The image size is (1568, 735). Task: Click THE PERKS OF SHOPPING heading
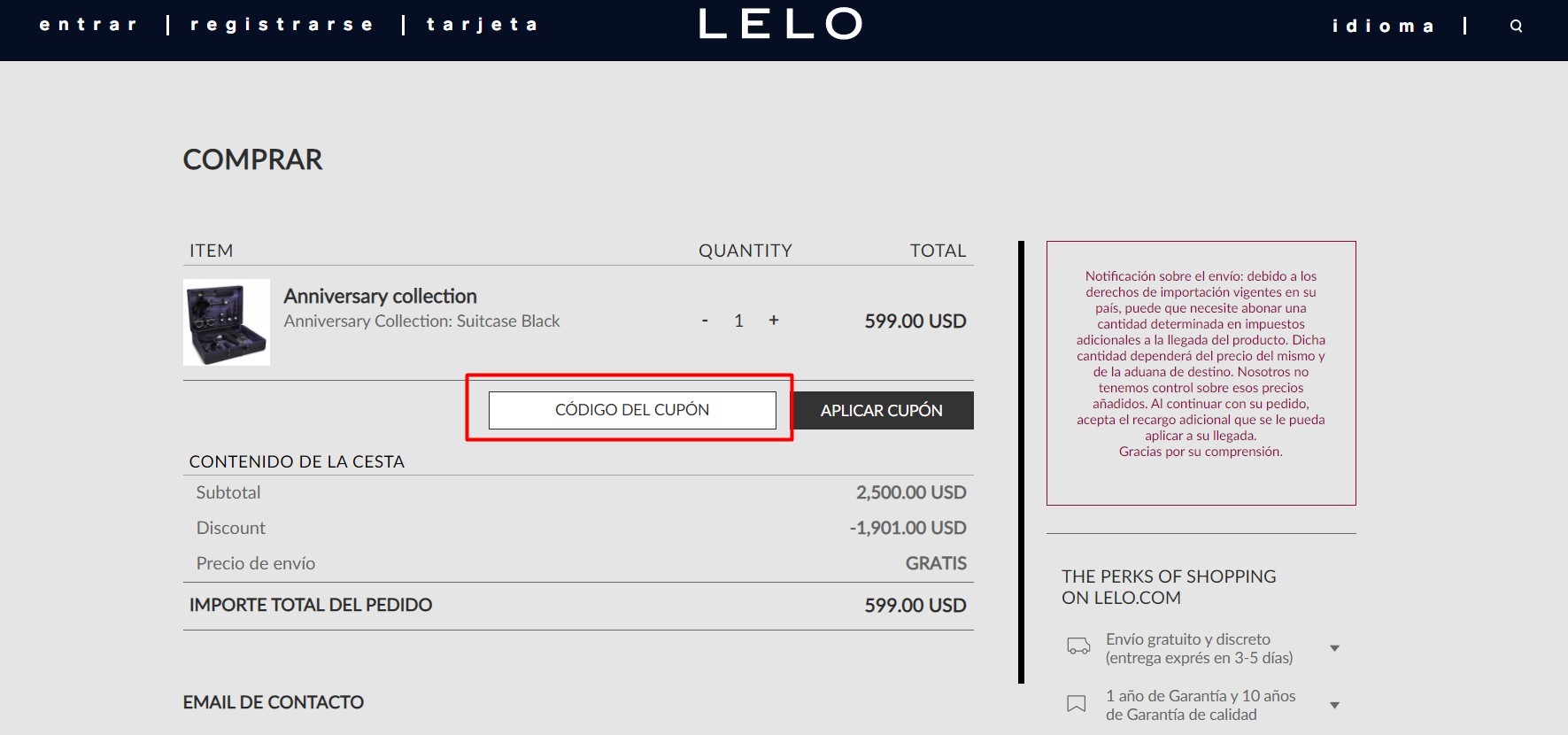coord(1169,586)
